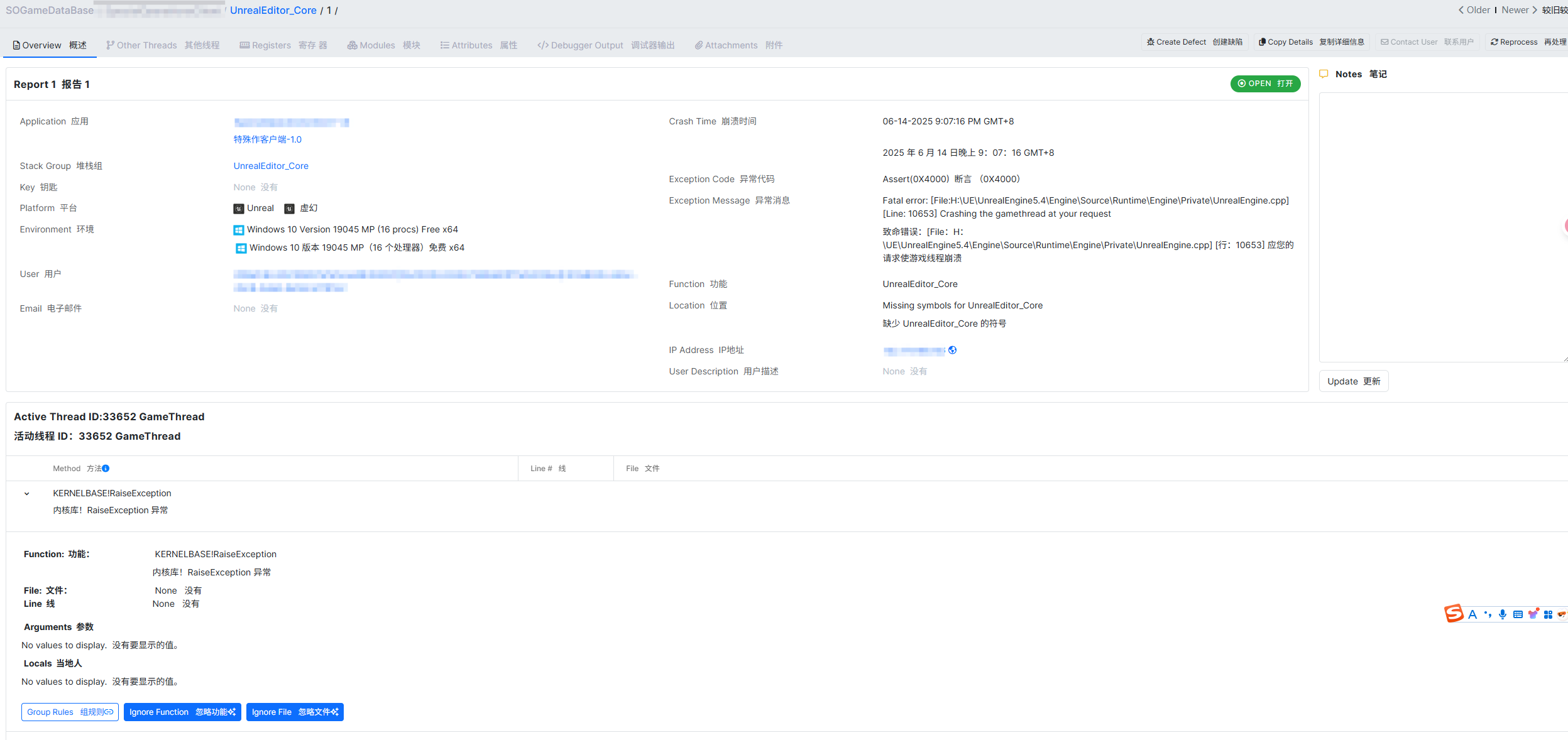Click the Contact User button
The width and height of the screenshot is (1568, 740).
[1427, 42]
